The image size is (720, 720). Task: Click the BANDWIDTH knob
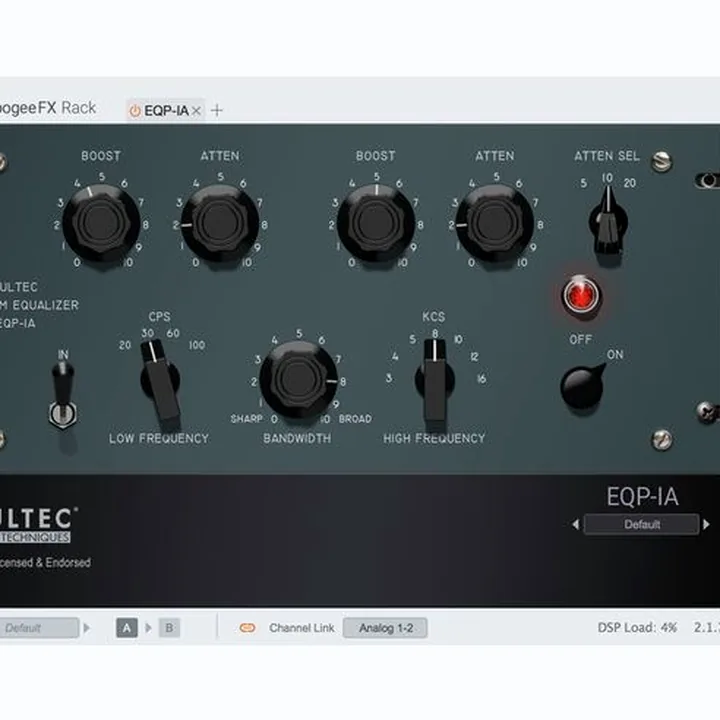tap(299, 380)
